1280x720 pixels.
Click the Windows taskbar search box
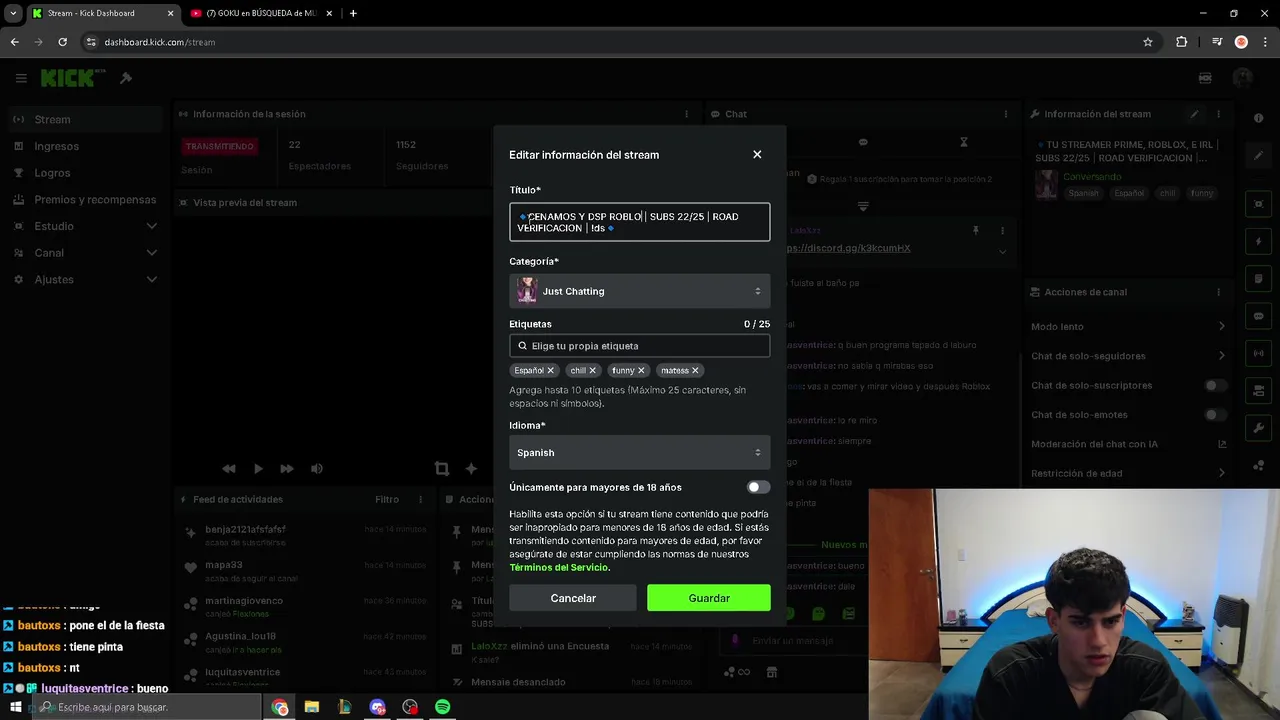(x=147, y=707)
